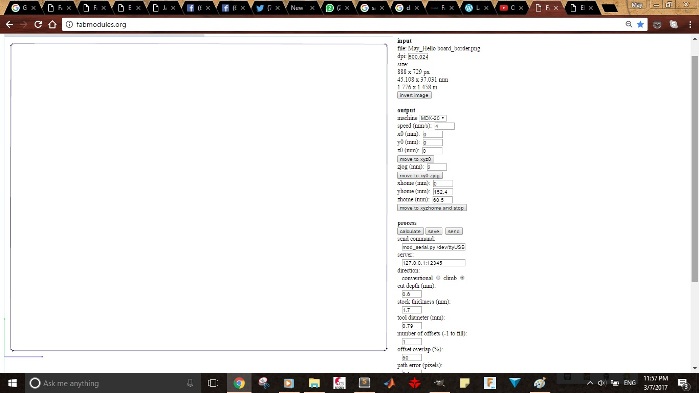Click the volume speaker tray icon
Viewport: 699px width, 393px height.
[602, 383]
